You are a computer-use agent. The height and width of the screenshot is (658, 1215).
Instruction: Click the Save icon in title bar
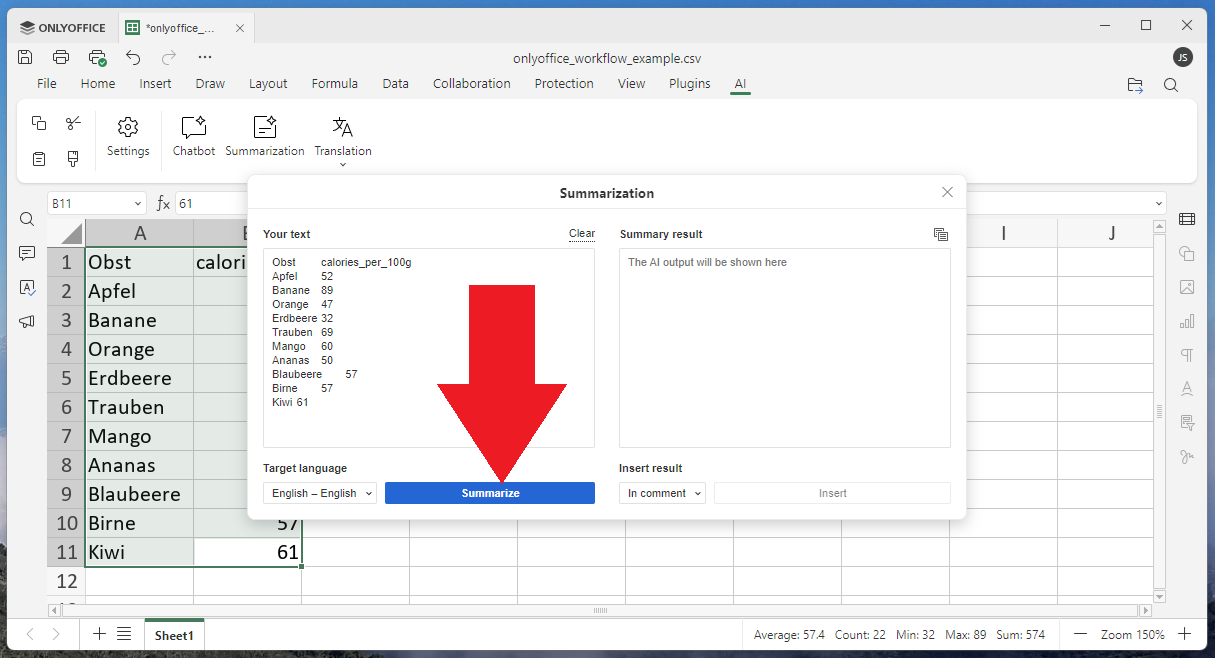[26, 57]
